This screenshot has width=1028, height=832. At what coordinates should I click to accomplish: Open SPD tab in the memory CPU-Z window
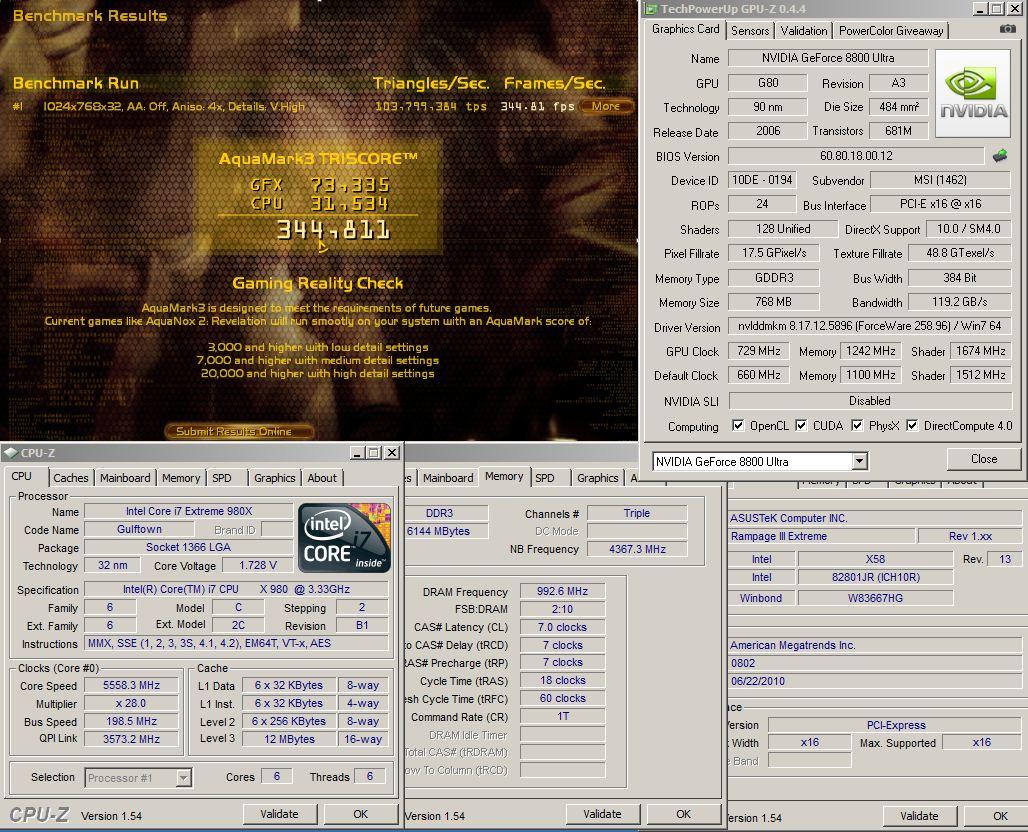pos(545,478)
